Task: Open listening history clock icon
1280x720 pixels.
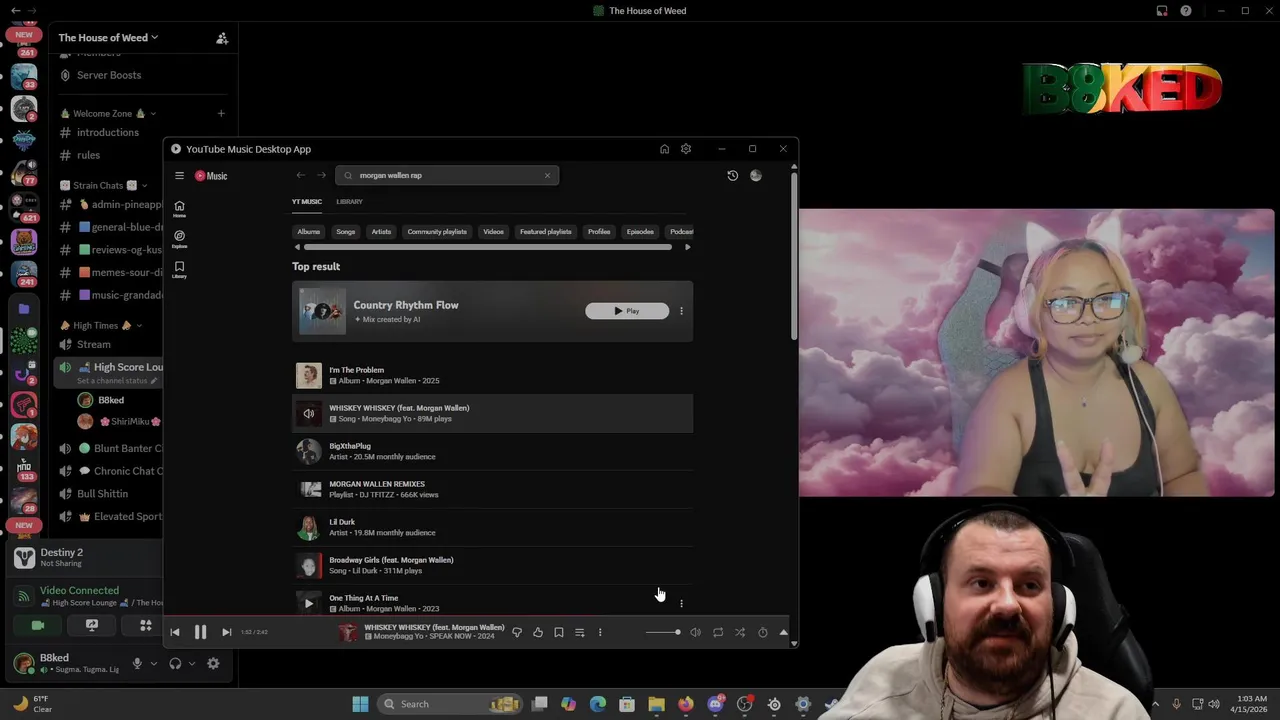Action: (732, 175)
